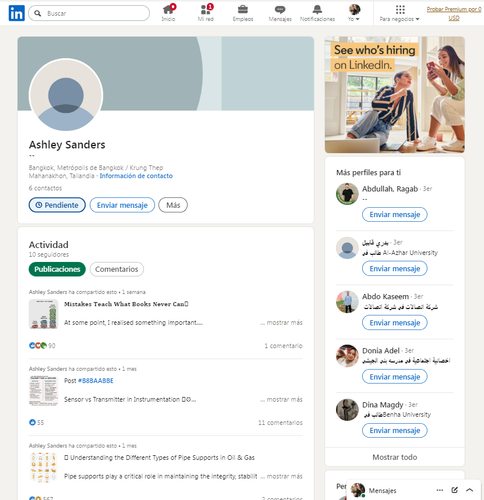Open Dina Magdy avatar
The image size is (484, 500).
(x=347, y=410)
